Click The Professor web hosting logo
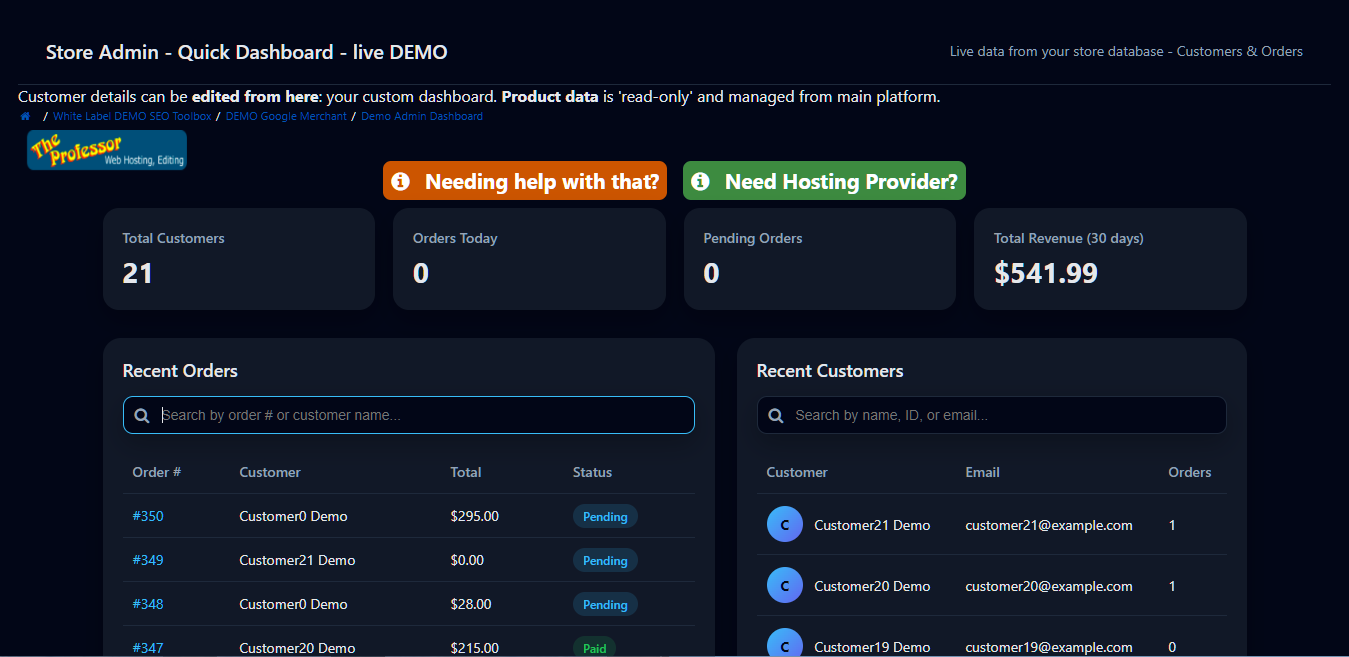This screenshot has height=657, width=1349. (x=106, y=149)
